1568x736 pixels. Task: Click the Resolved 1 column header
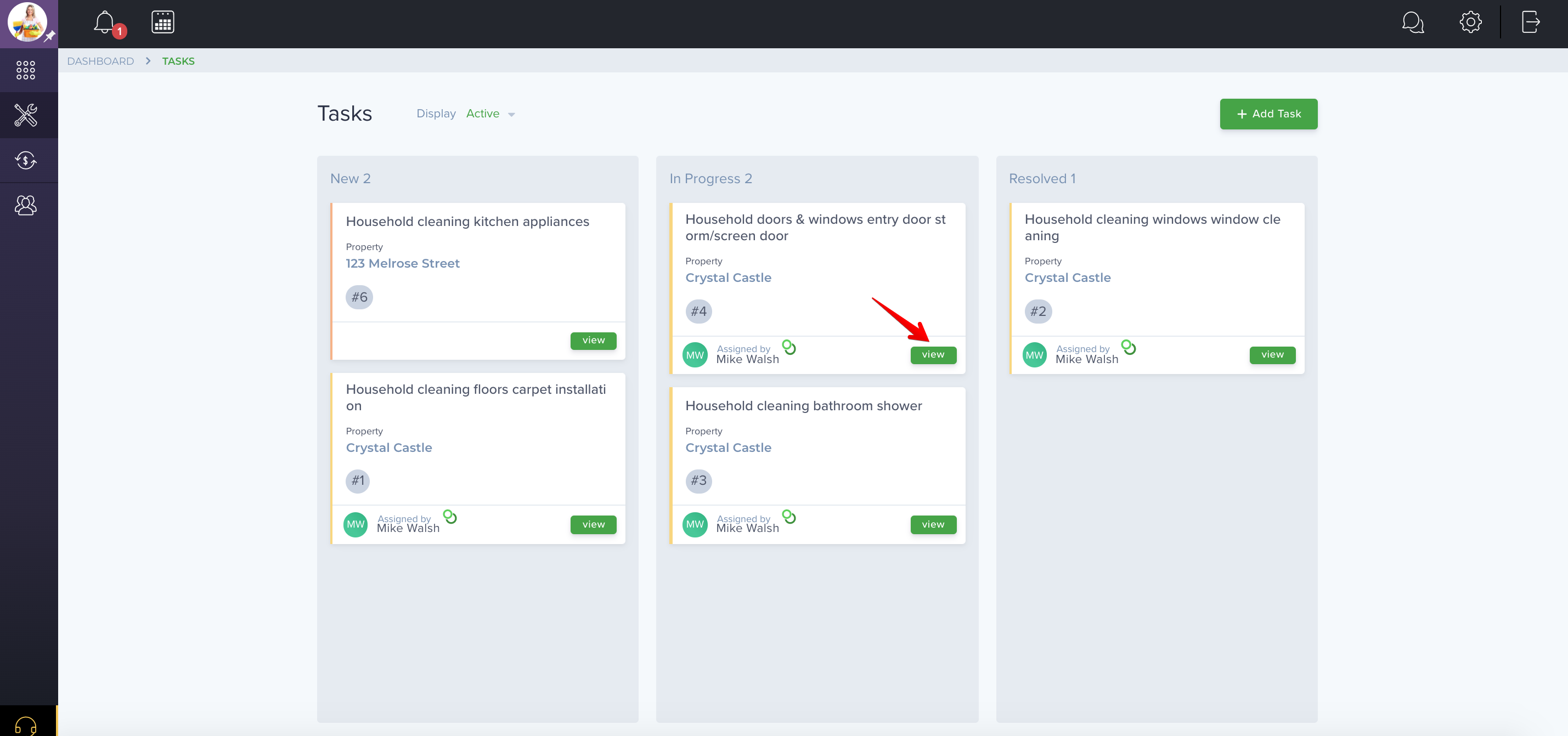[1042, 179]
